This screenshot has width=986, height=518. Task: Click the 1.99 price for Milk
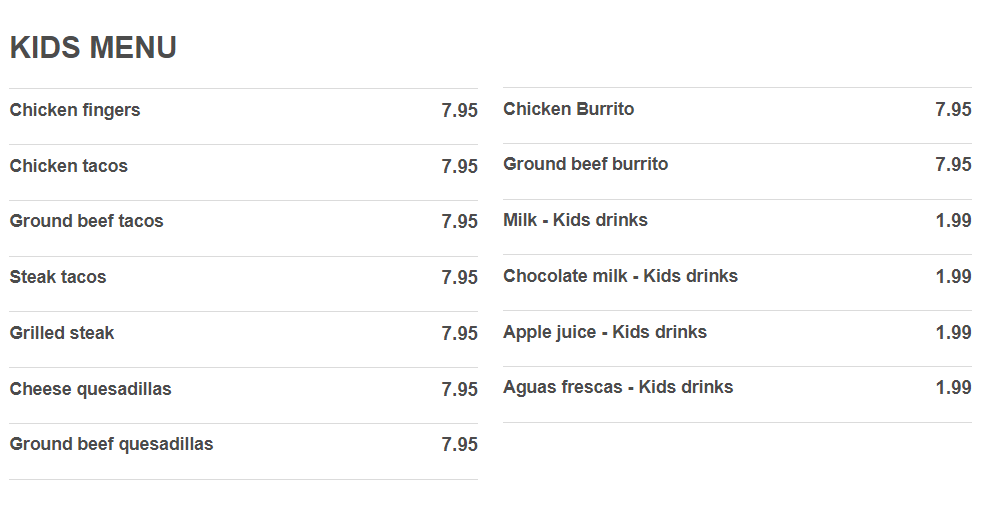point(953,221)
